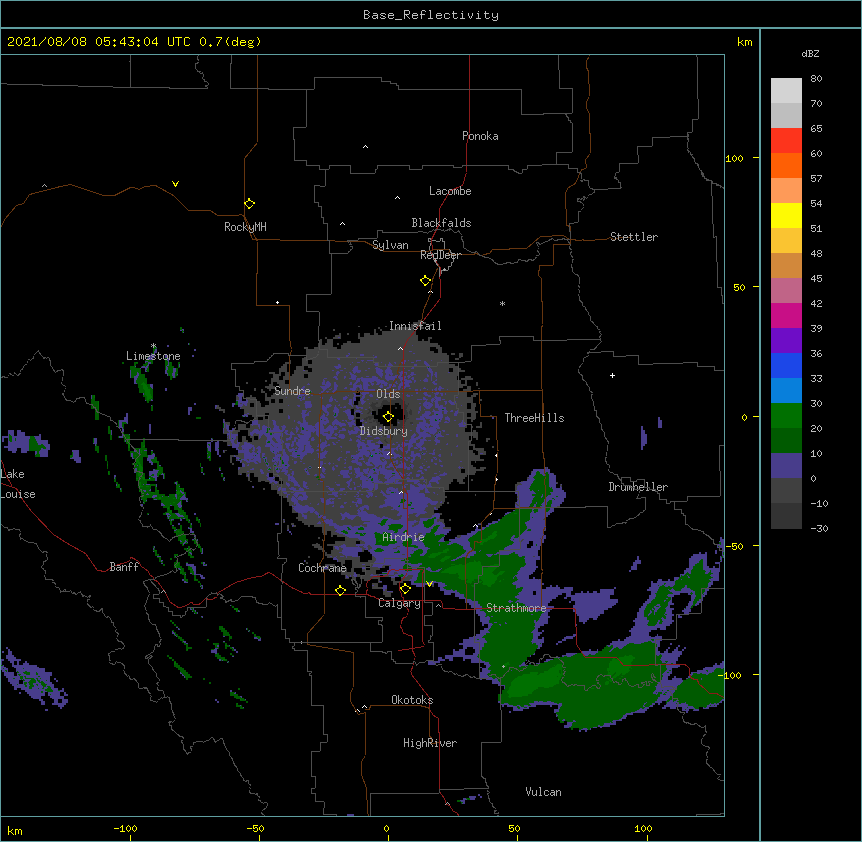Click the Cochrane town label
Viewport: 862px width, 842px height.
pos(322,568)
